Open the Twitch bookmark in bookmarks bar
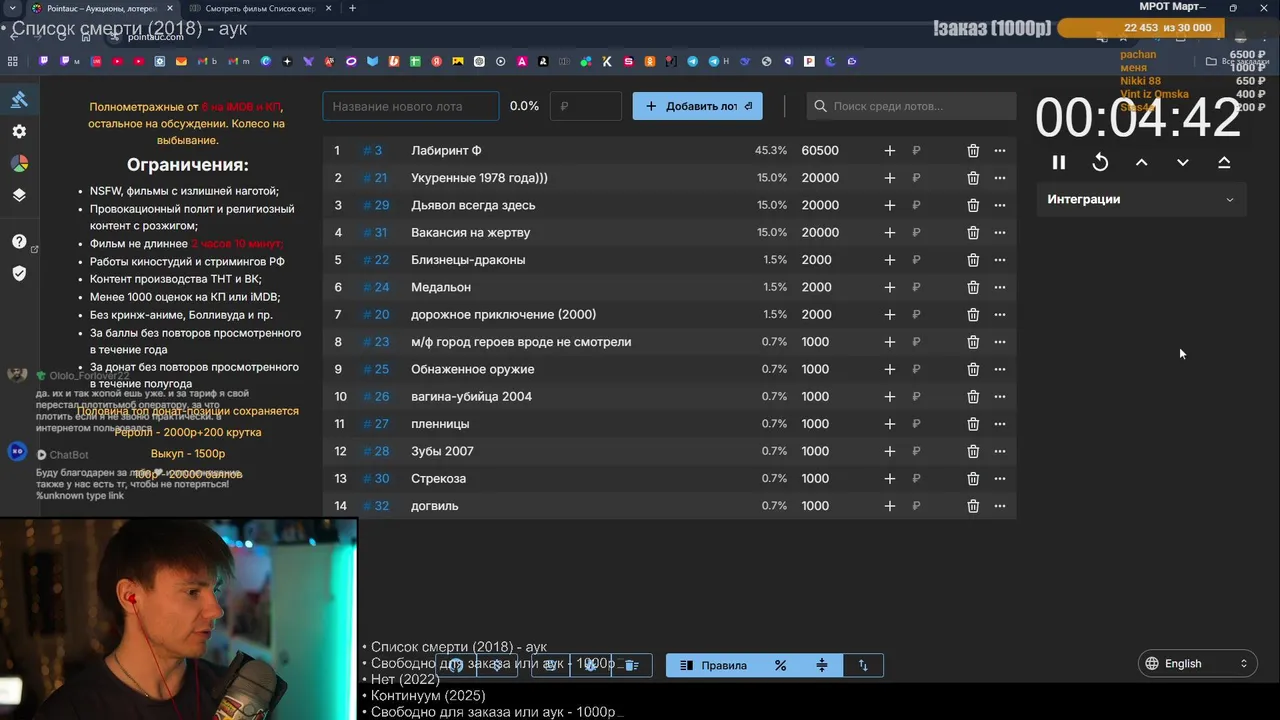The width and height of the screenshot is (1280, 720). tap(44, 61)
